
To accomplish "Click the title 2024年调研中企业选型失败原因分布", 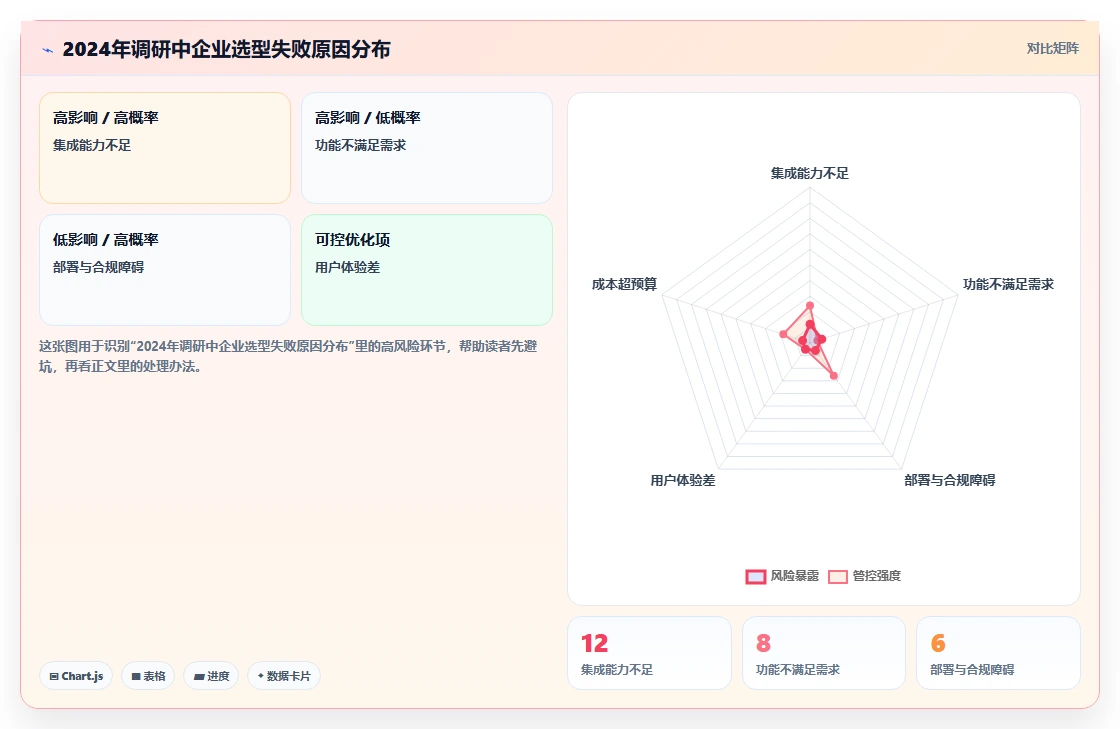I will point(226,49).
